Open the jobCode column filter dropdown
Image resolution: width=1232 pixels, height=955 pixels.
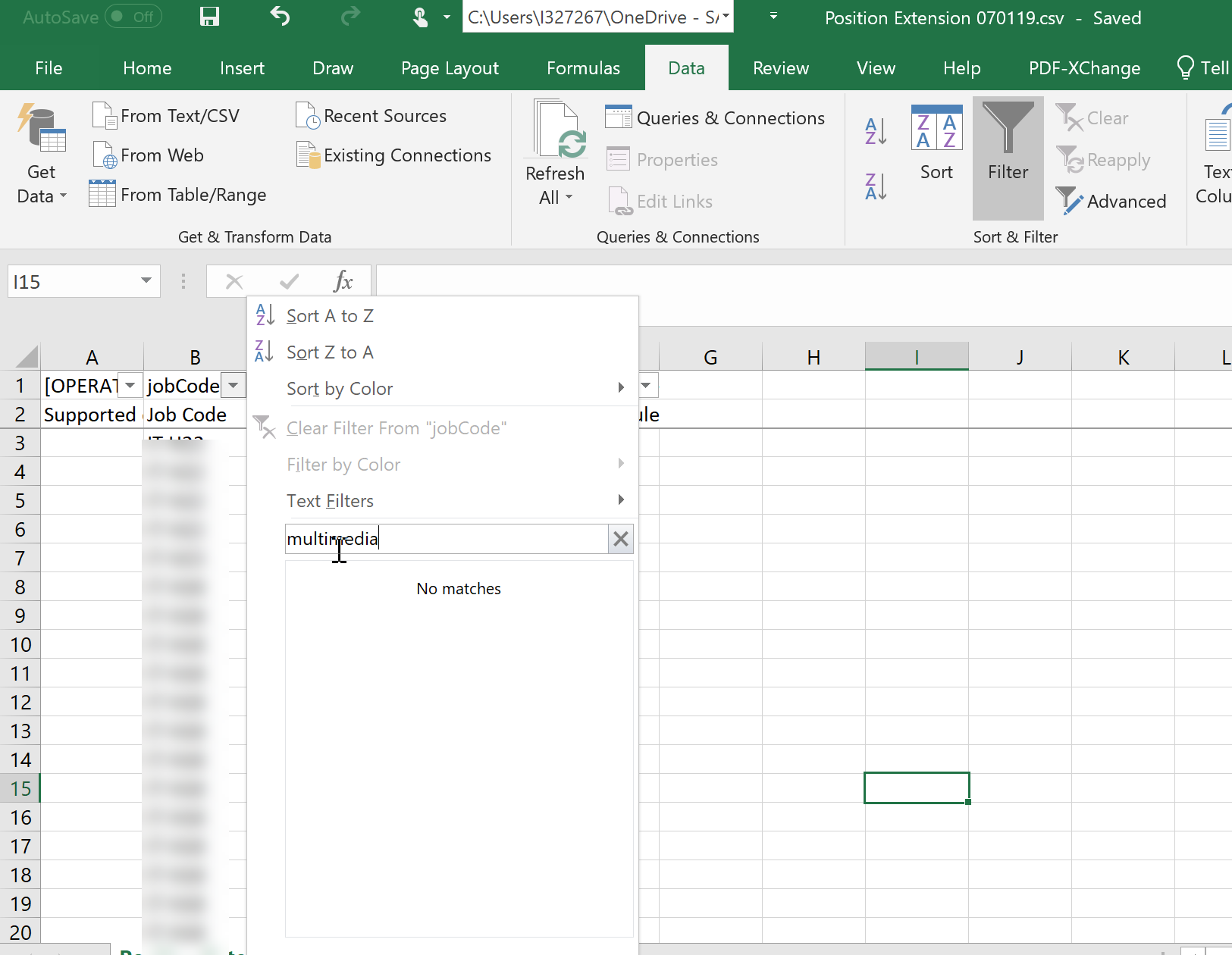tap(234, 386)
